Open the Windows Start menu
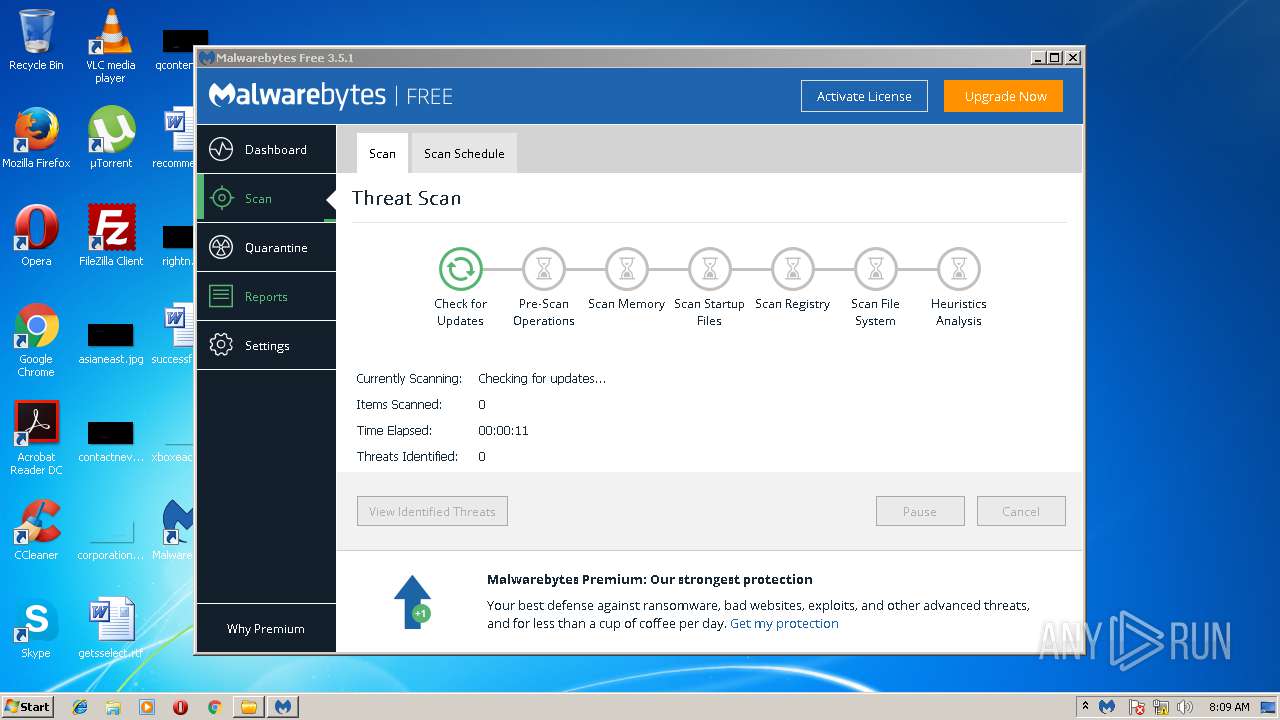Image resolution: width=1280 pixels, height=720 pixels. point(28,706)
